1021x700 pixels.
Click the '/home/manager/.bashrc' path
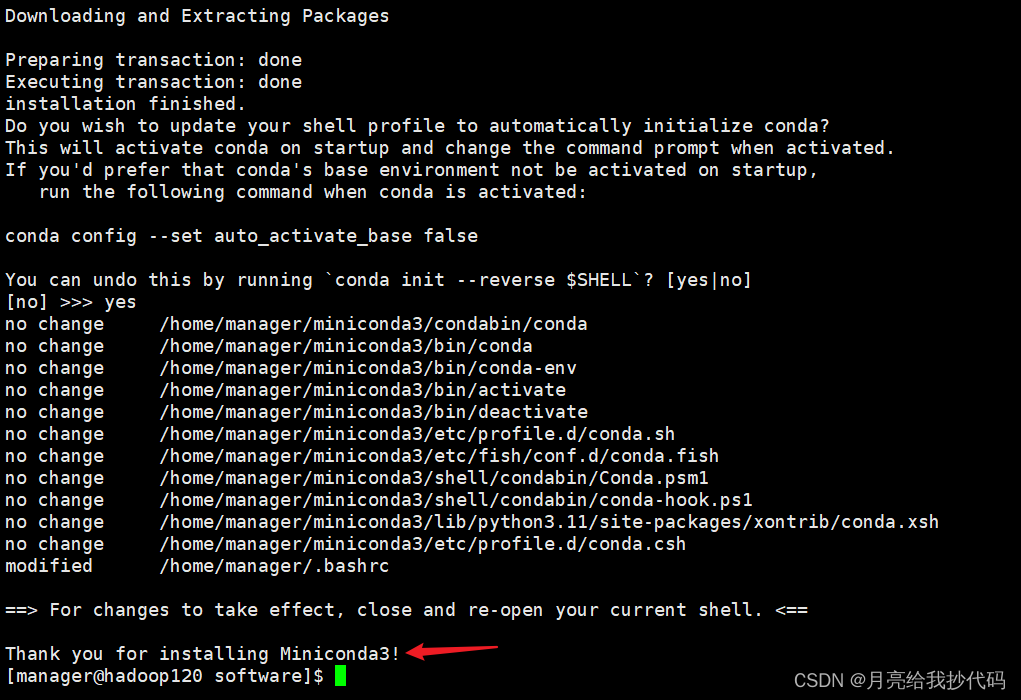click(x=274, y=566)
